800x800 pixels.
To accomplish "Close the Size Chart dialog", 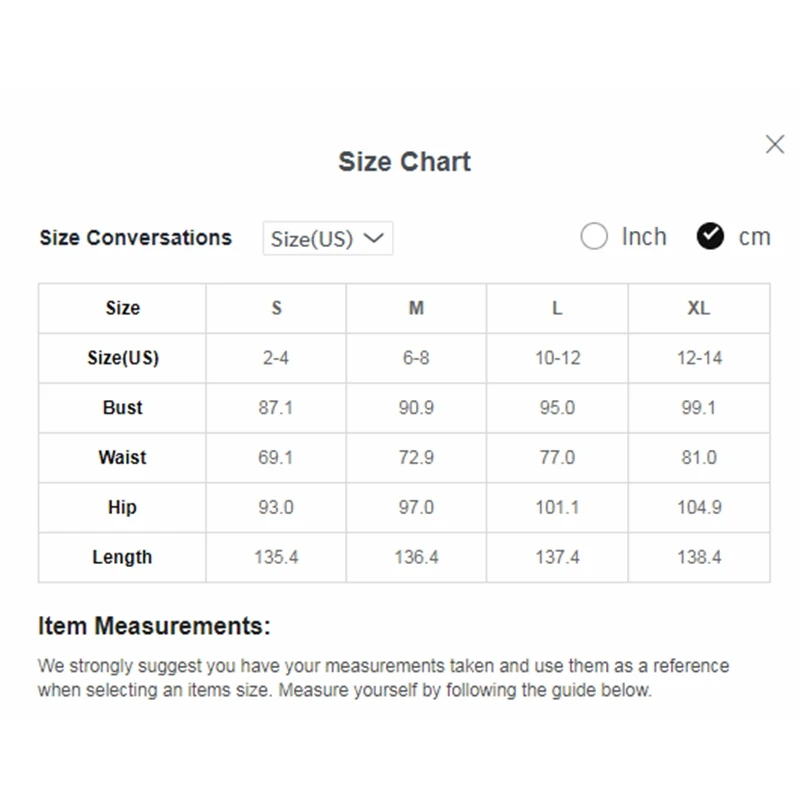I will 775,144.
